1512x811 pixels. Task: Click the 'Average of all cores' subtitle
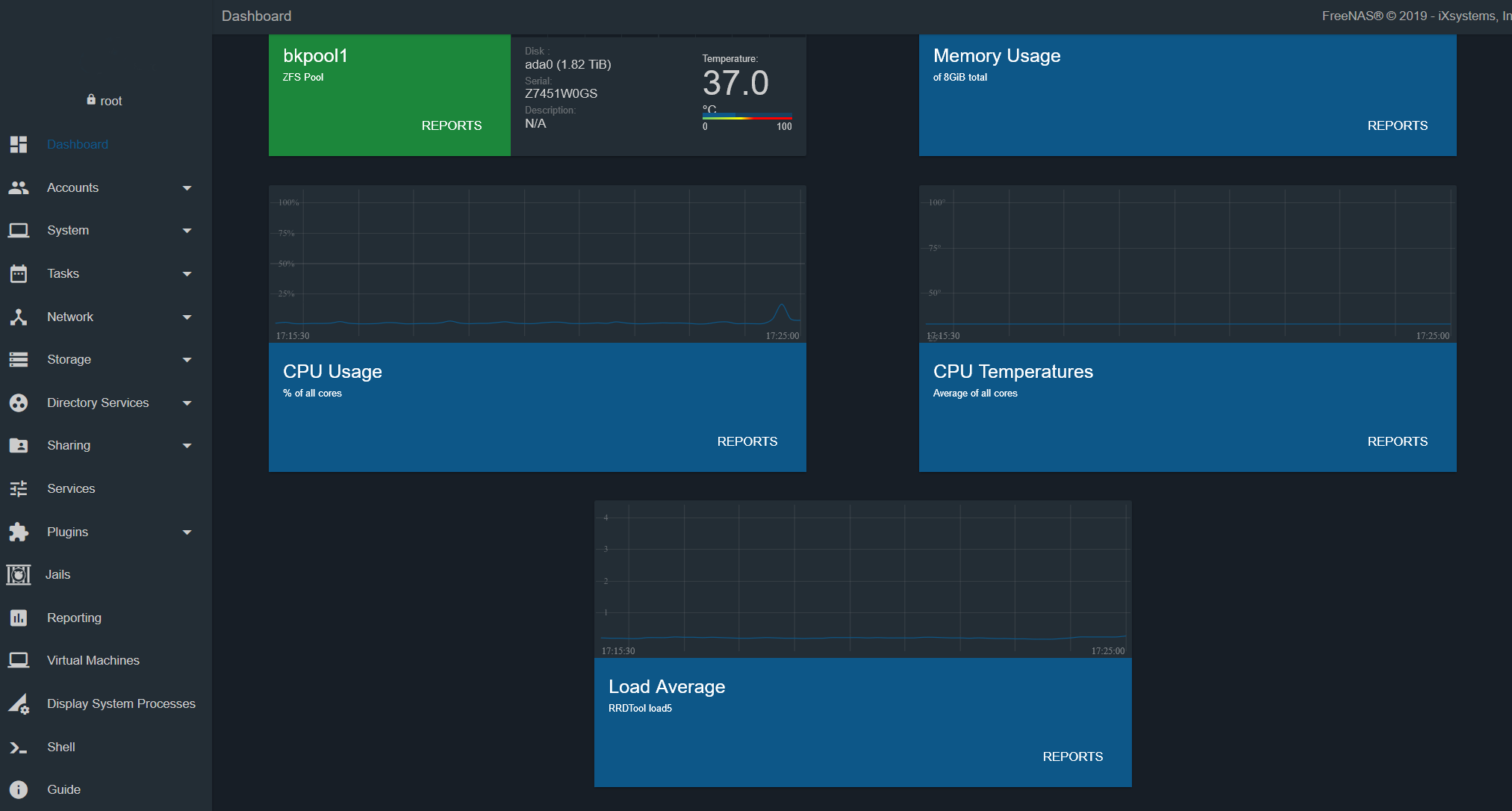click(x=975, y=393)
